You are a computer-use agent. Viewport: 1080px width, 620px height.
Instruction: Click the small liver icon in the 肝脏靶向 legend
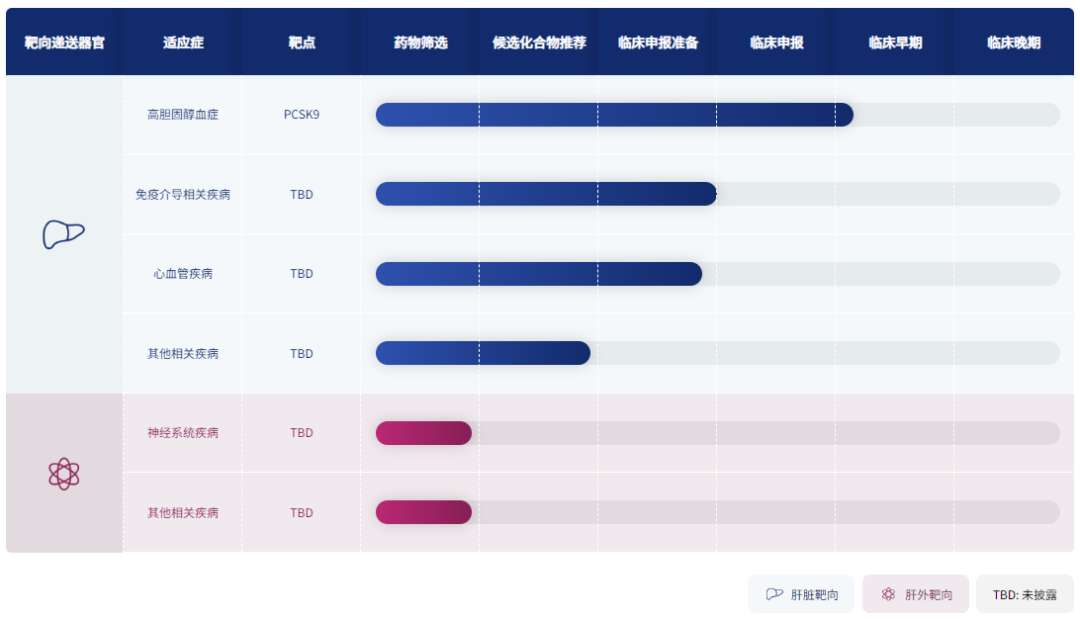tap(774, 594)
